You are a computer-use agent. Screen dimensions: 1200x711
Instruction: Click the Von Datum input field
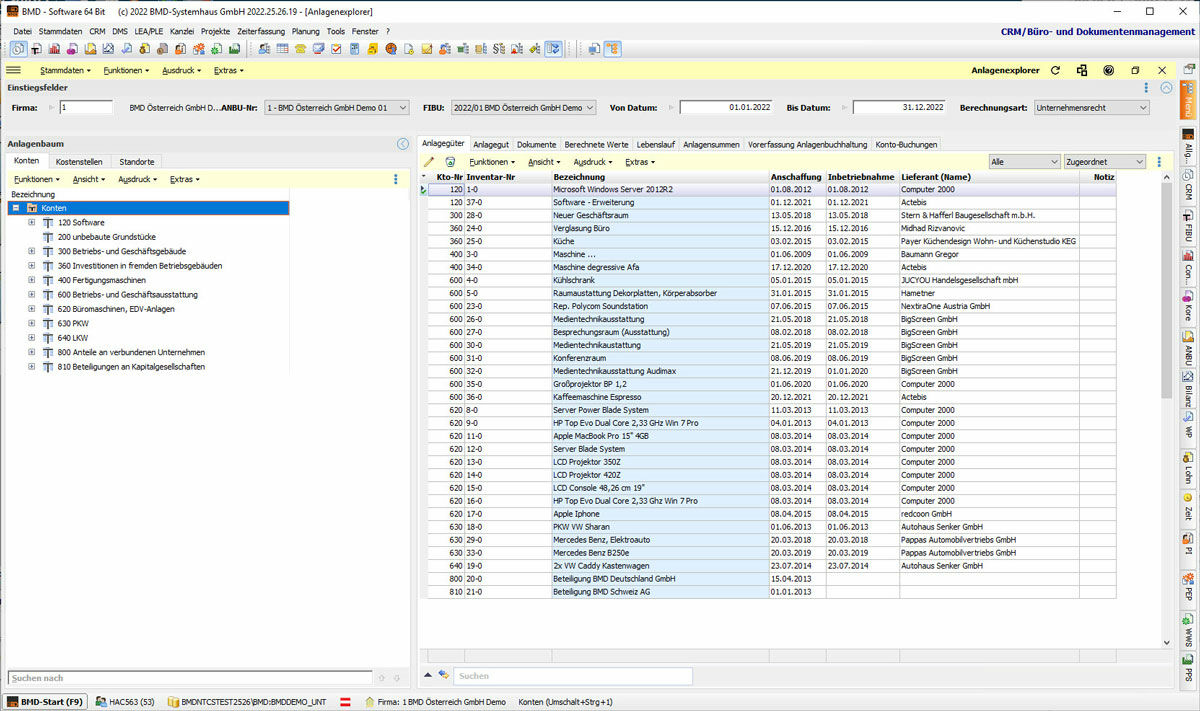click(726, 108)
